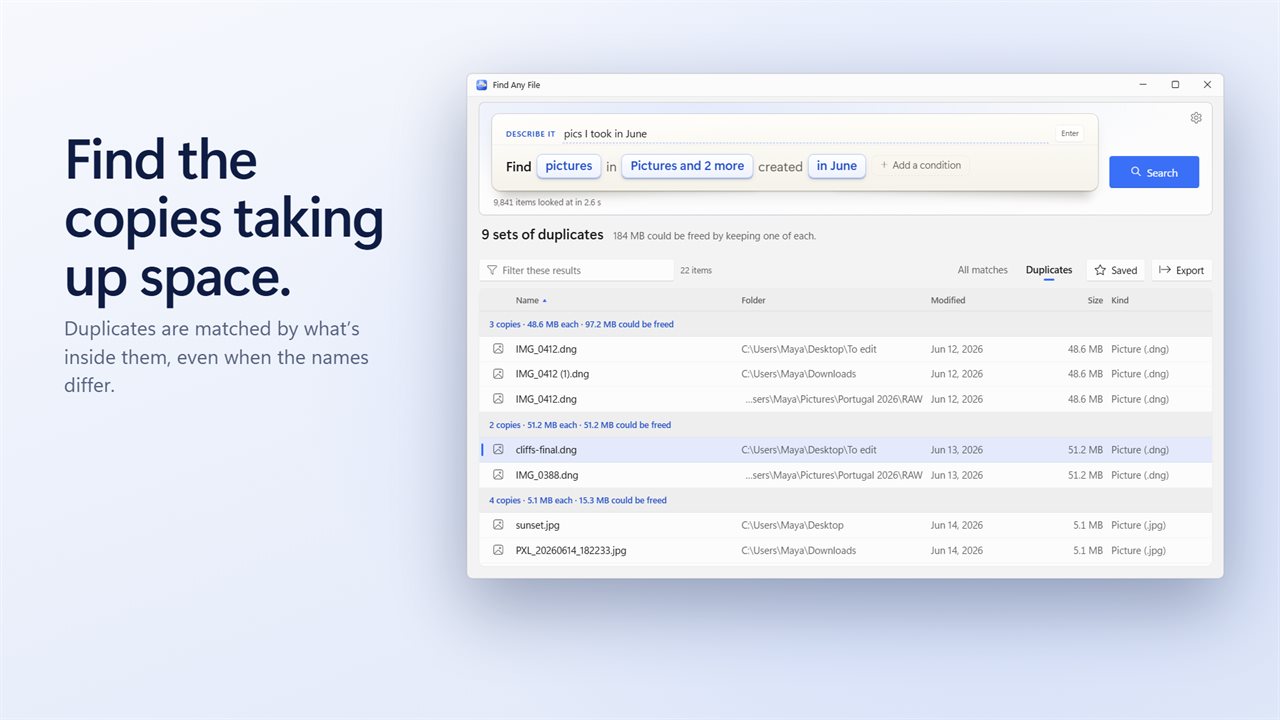Click the '2 copies · 51.2 MB each' group header
This screenshot has width=1280, height=720.
845,425
